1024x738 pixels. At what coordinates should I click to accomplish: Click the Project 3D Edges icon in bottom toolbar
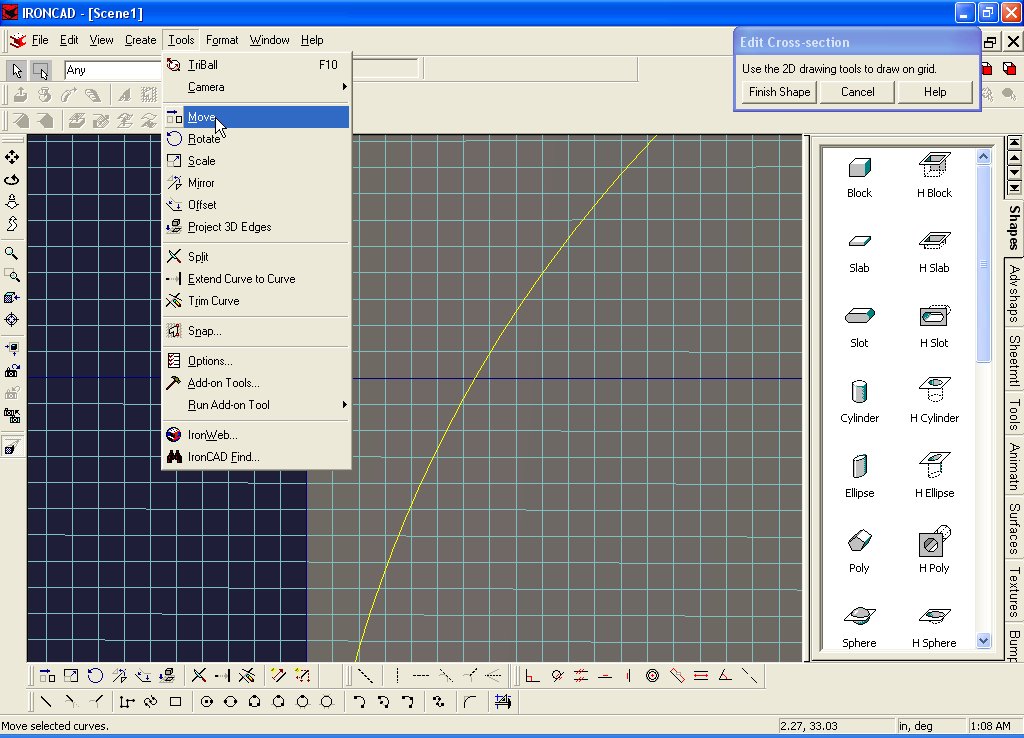pos(168,676)
